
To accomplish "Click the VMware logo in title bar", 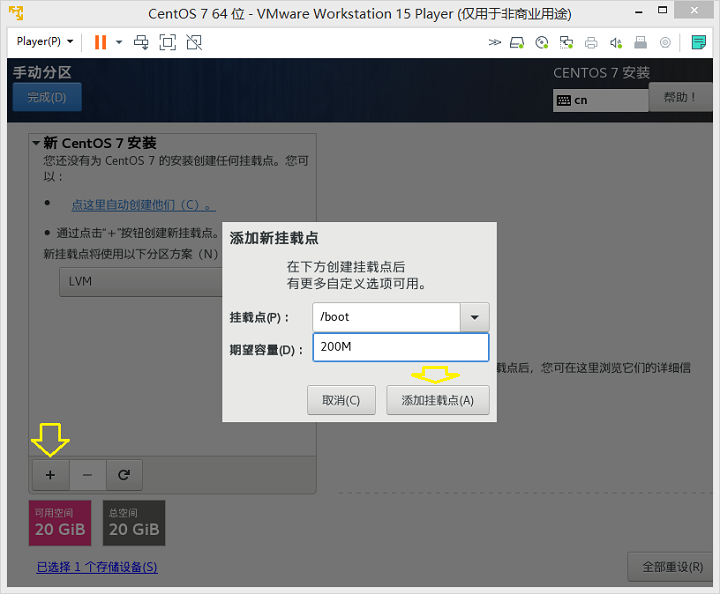I will coord(17,13).
